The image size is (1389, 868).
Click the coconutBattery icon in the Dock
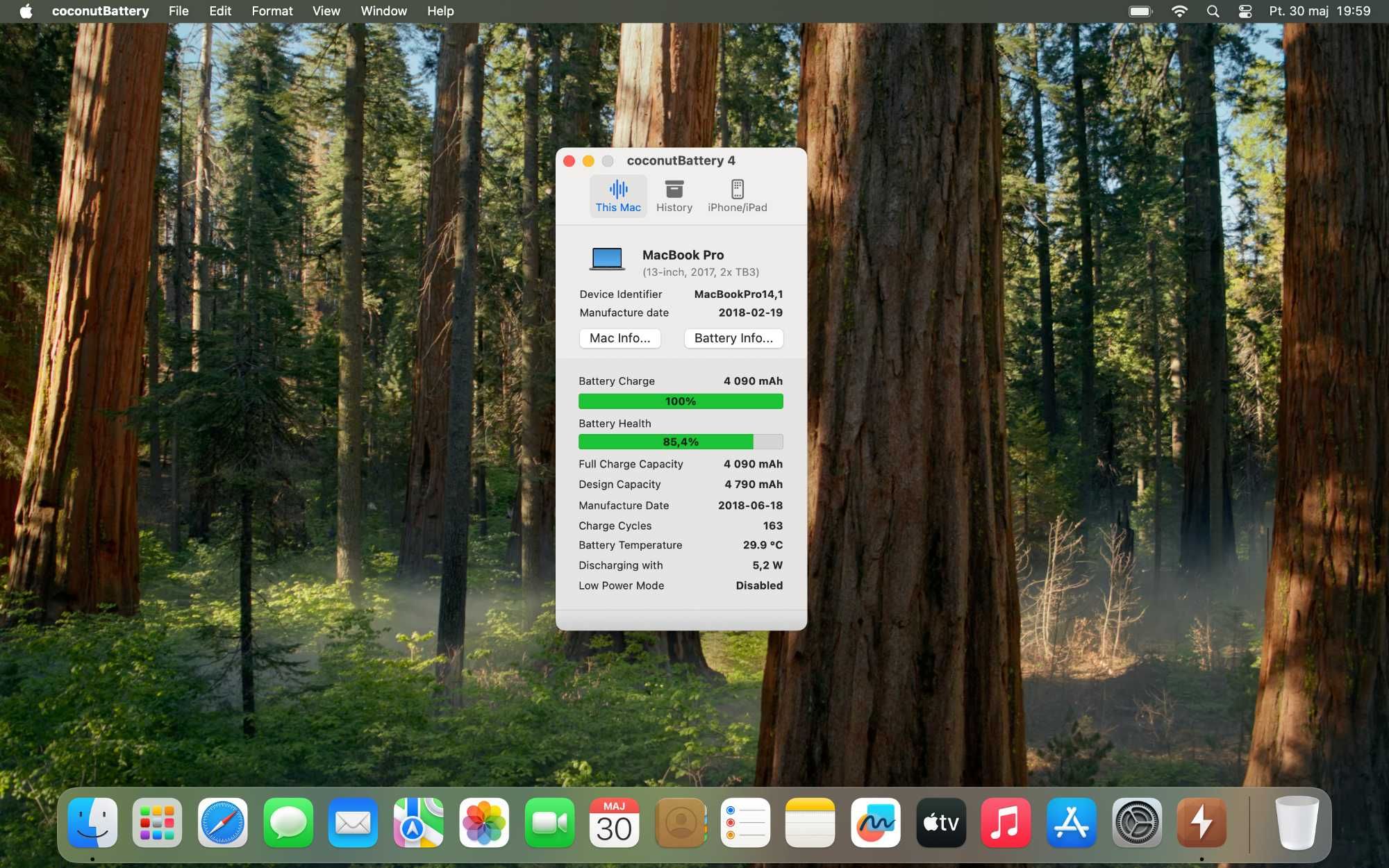pos(1202,823)
